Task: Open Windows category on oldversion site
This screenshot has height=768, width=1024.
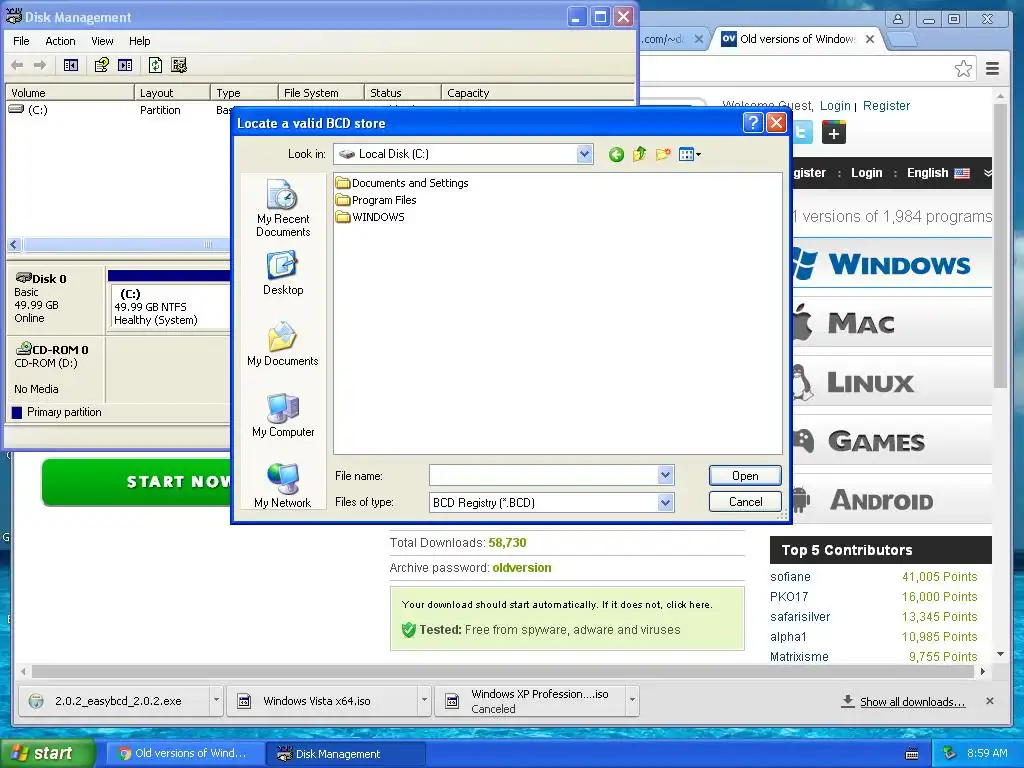Action: (891, 264)
